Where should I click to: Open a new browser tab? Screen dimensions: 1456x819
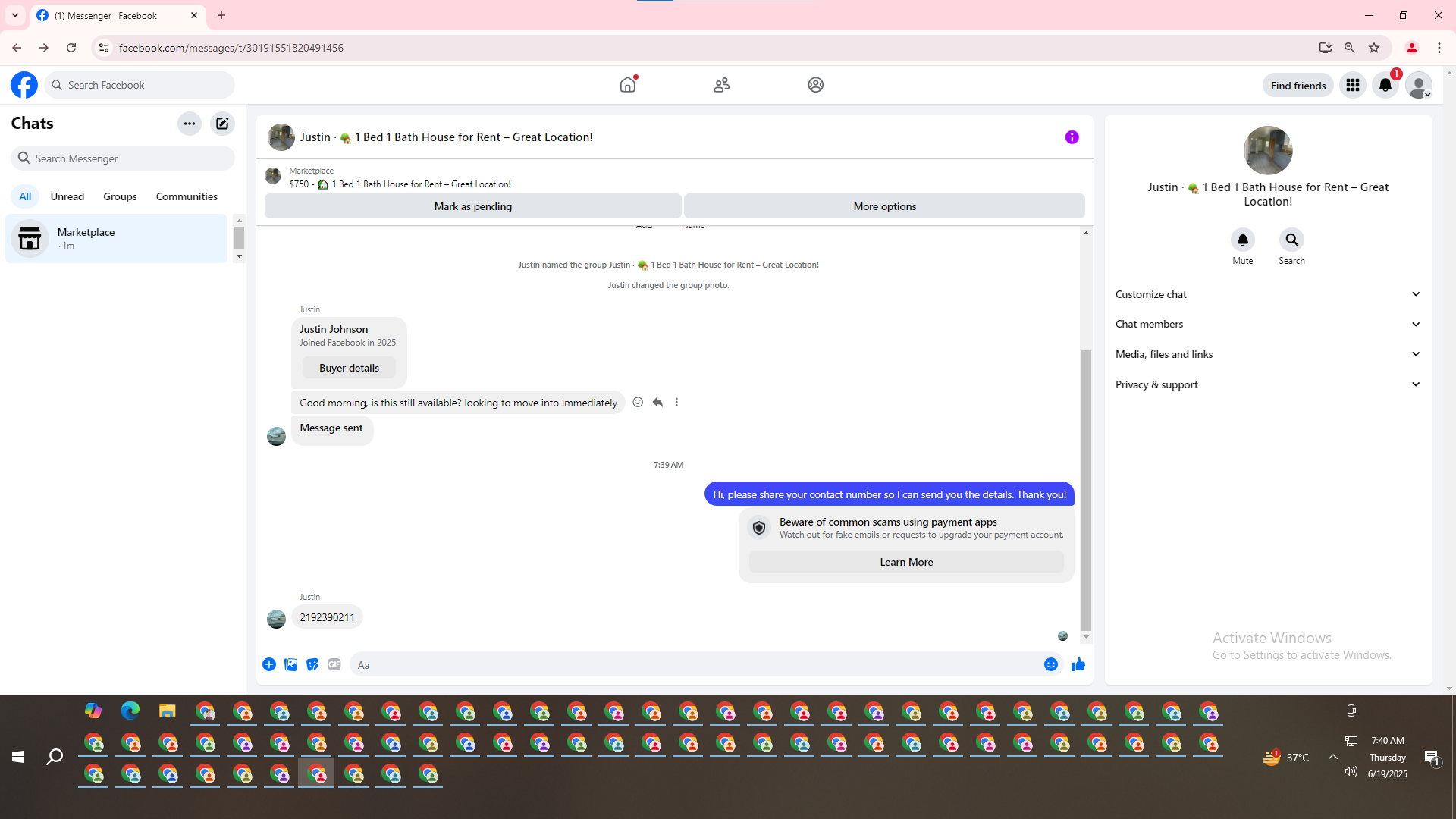221,15
